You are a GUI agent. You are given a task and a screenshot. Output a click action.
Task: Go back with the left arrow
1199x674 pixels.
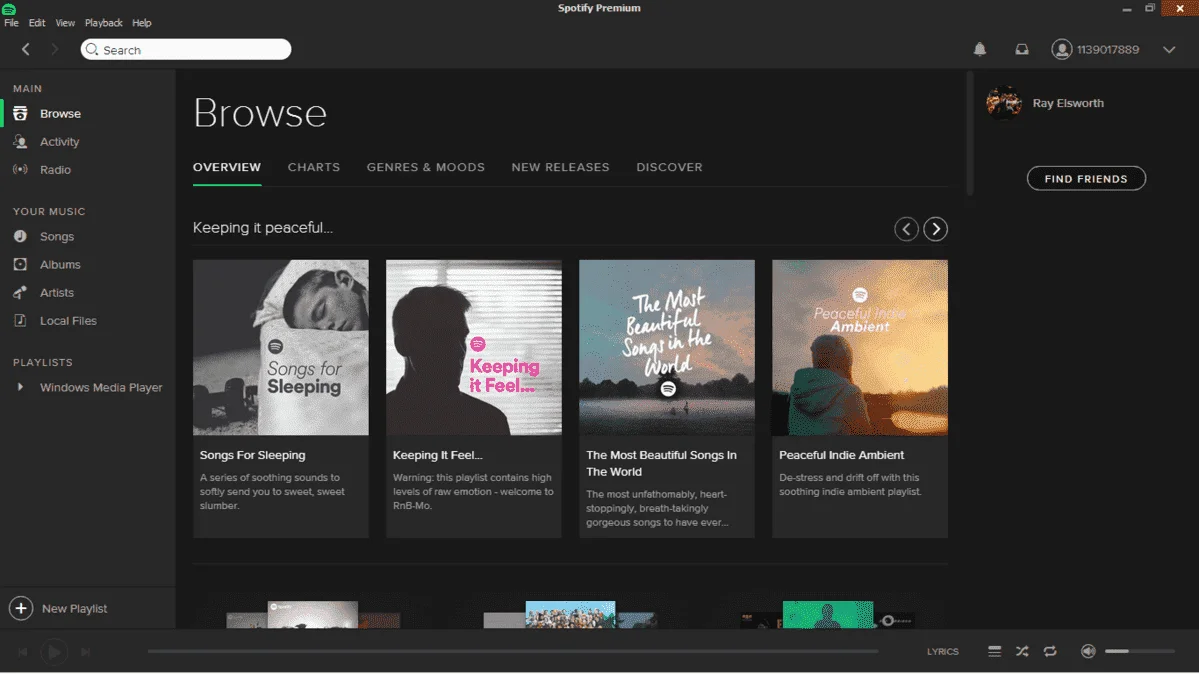tap(26, 49)
